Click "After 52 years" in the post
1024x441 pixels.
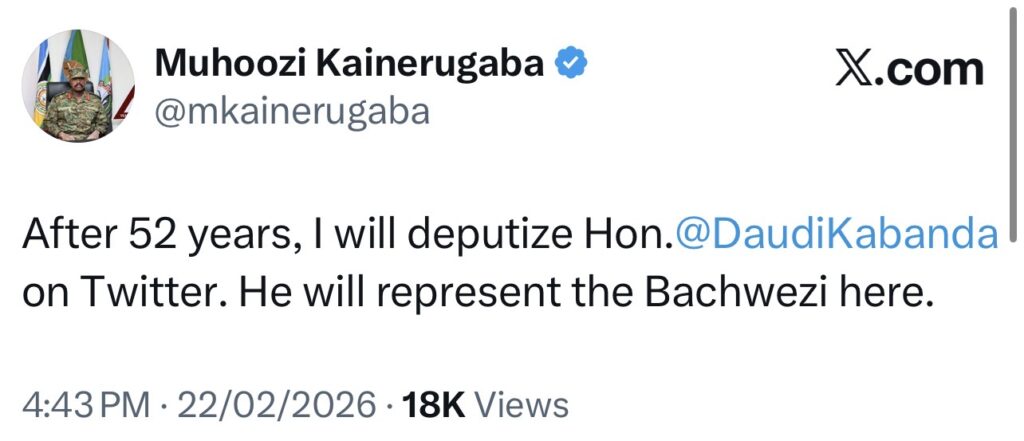[x=140, y=235]
